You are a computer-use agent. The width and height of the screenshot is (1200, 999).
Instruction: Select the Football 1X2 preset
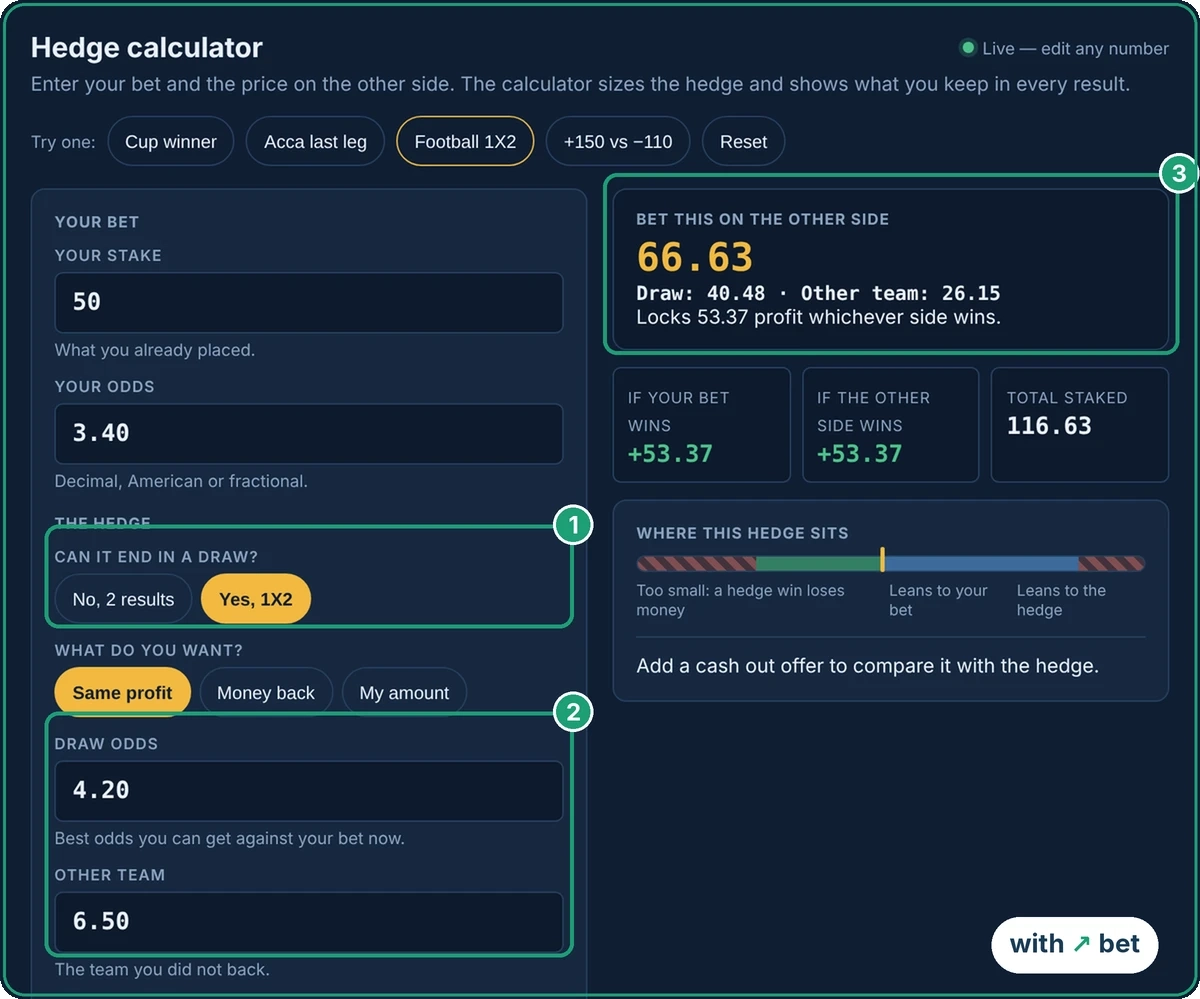(465, 142)
